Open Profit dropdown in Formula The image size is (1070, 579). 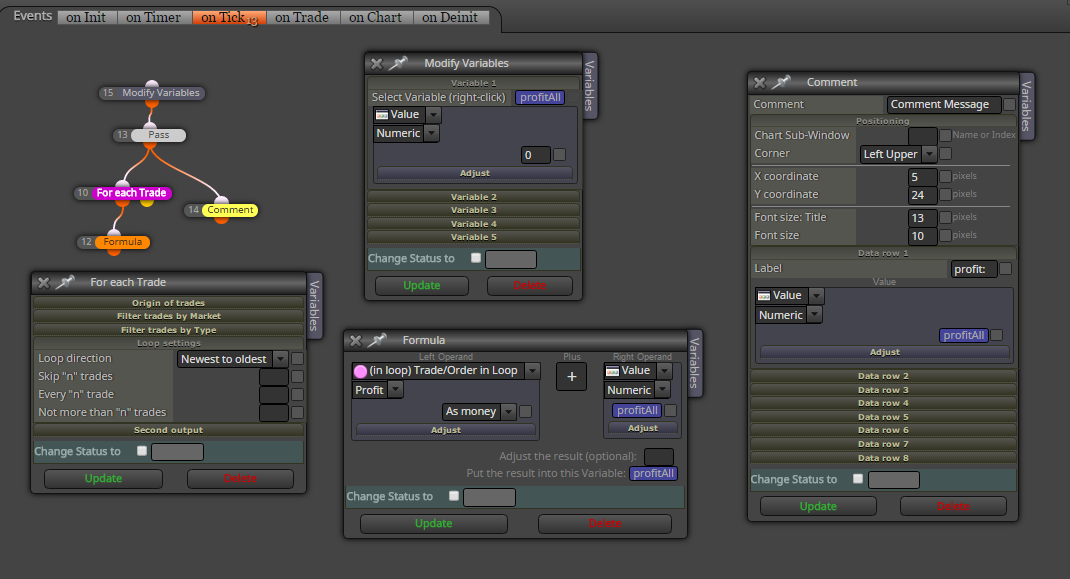(378, 390)
